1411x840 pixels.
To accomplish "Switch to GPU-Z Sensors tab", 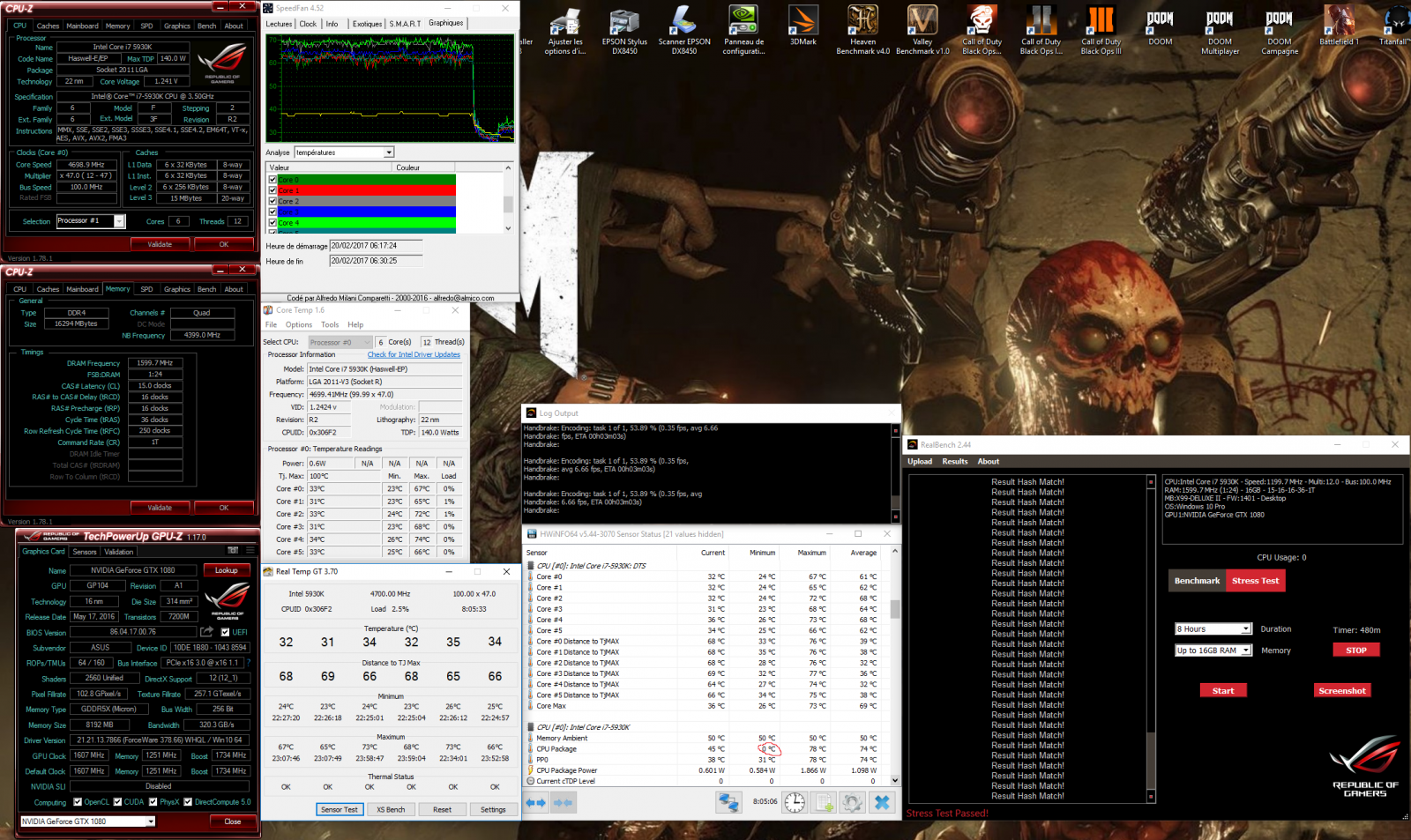I will coord(85,552).
